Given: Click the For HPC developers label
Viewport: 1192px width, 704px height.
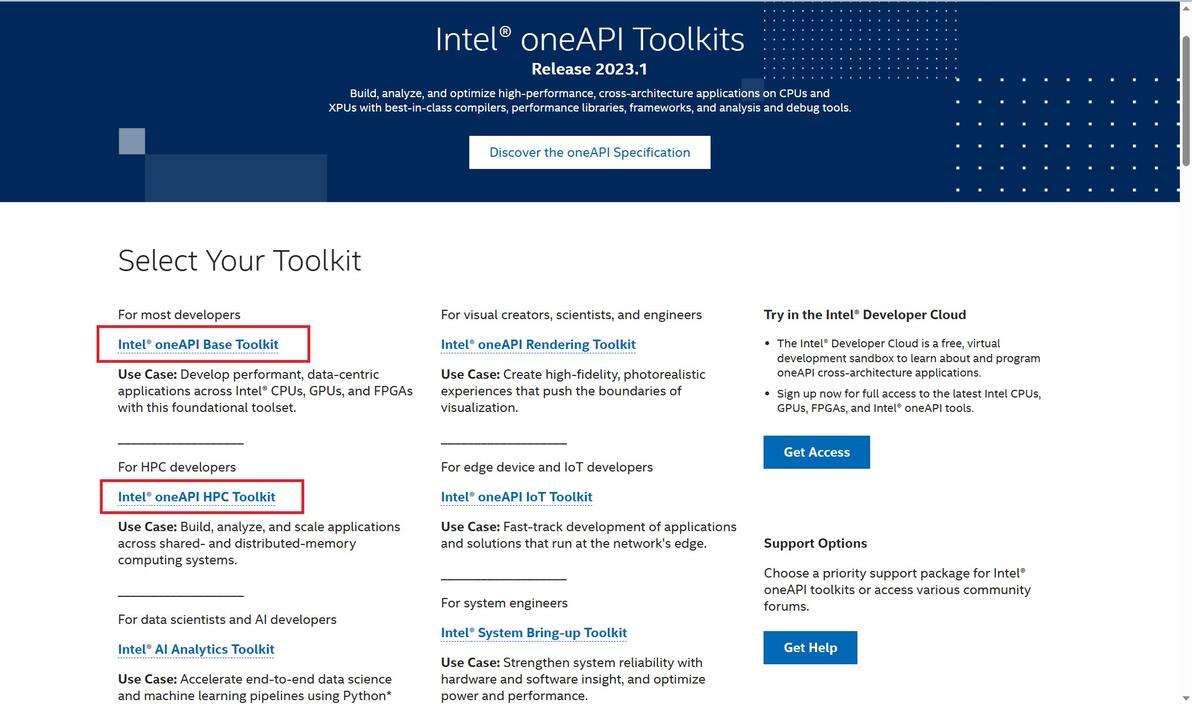Looking at the screenshot, I should pos(177,467).
